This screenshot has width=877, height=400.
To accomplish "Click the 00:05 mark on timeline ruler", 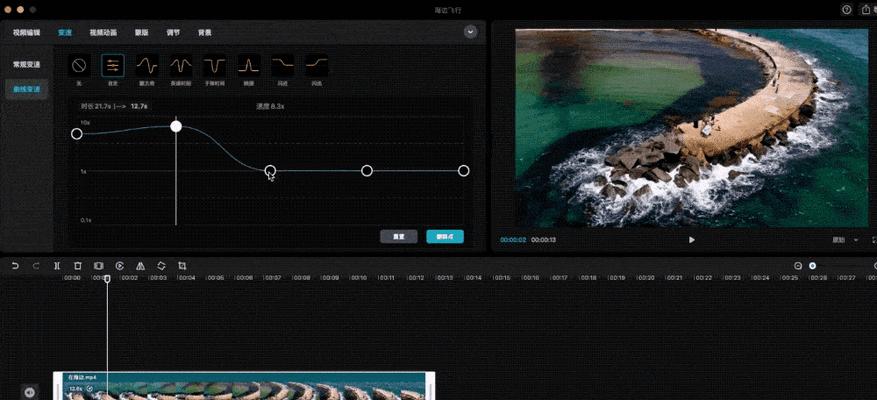I will tap(215, 277).
